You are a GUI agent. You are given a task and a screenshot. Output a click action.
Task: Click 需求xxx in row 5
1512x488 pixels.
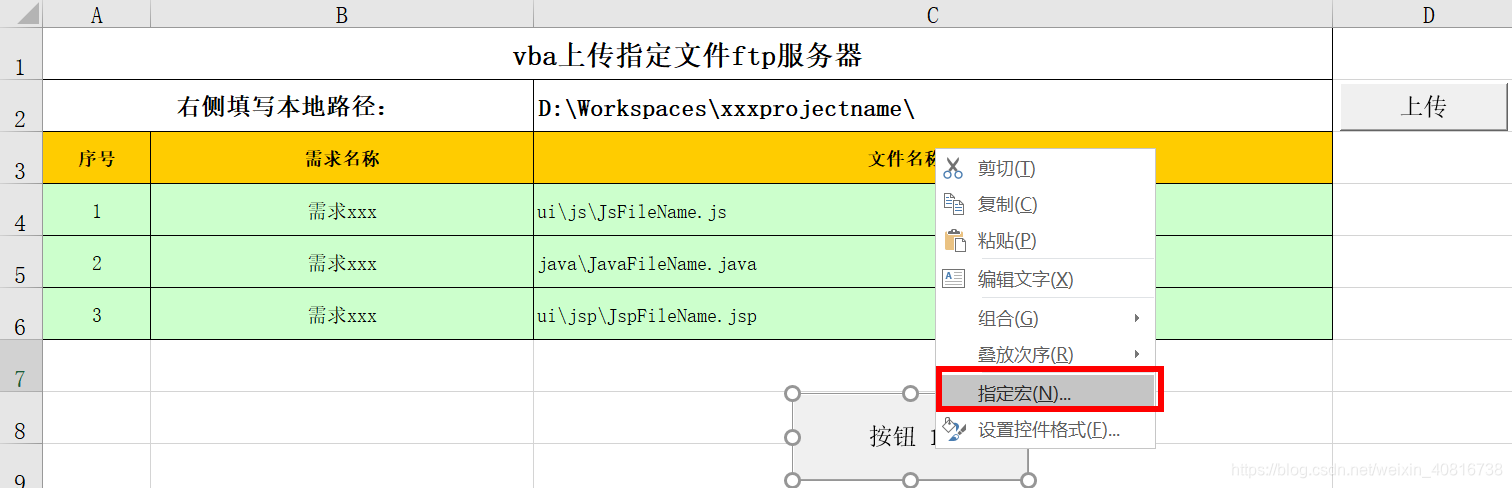(342, 262)
